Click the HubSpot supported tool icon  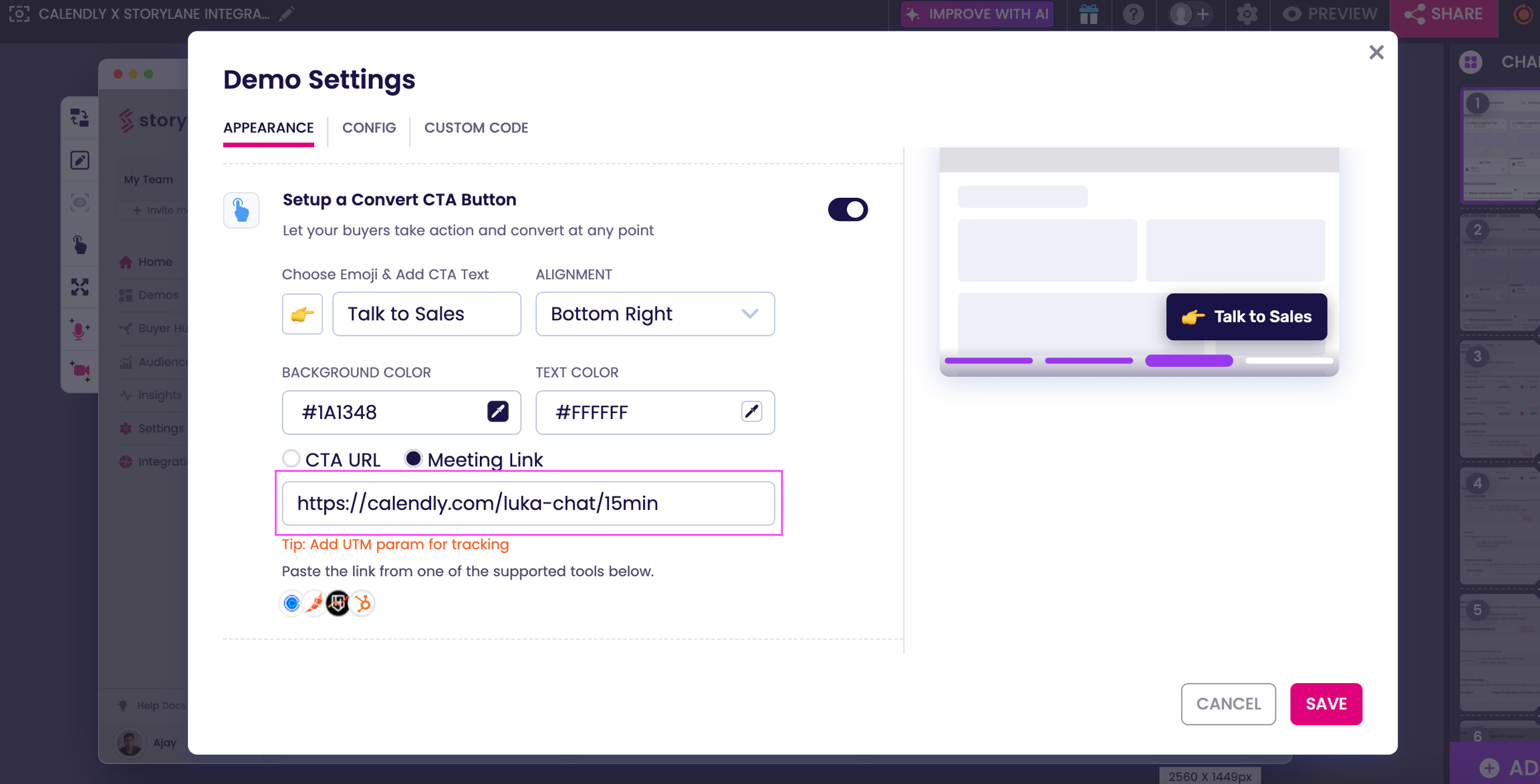363,604
